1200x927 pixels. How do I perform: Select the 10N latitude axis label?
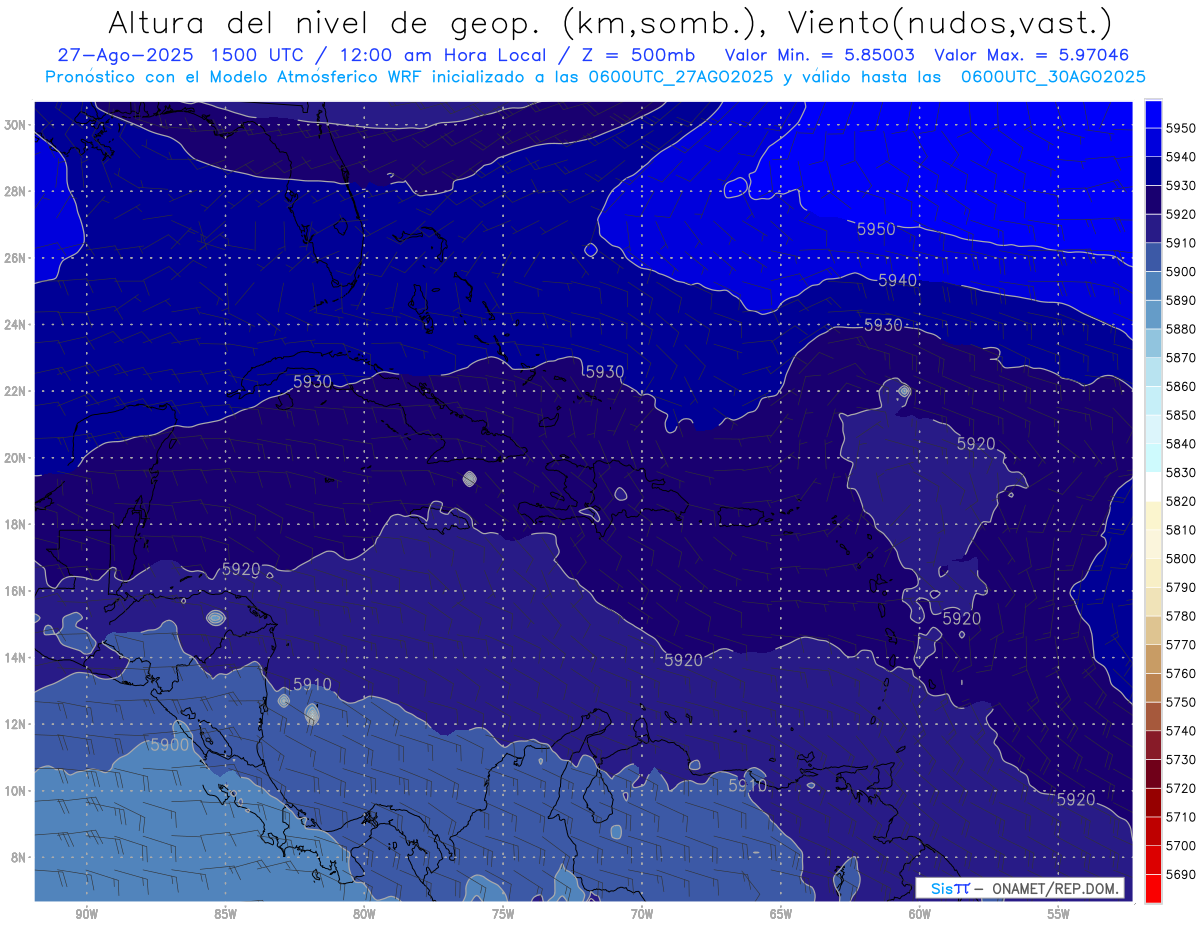[x=15, y=791]
